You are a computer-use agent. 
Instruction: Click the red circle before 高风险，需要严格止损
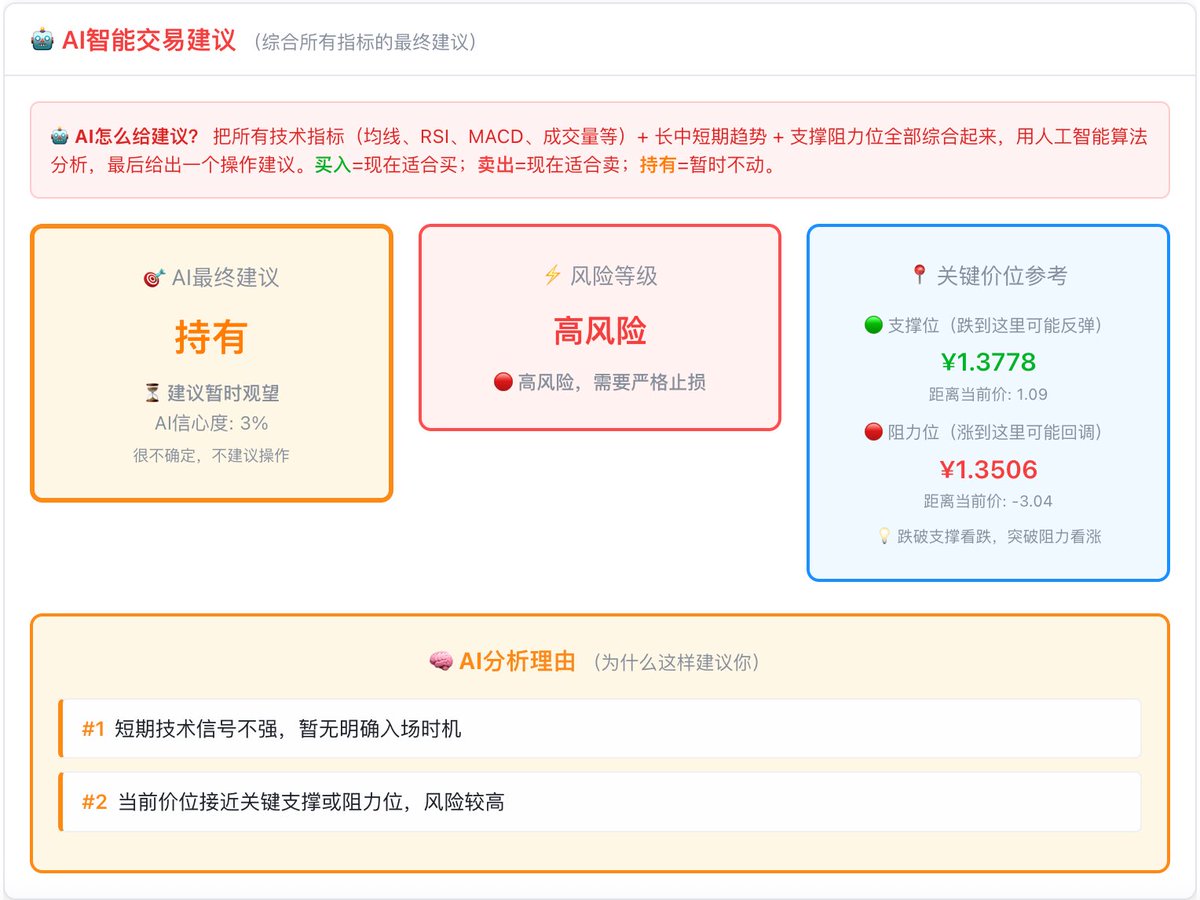503,382
